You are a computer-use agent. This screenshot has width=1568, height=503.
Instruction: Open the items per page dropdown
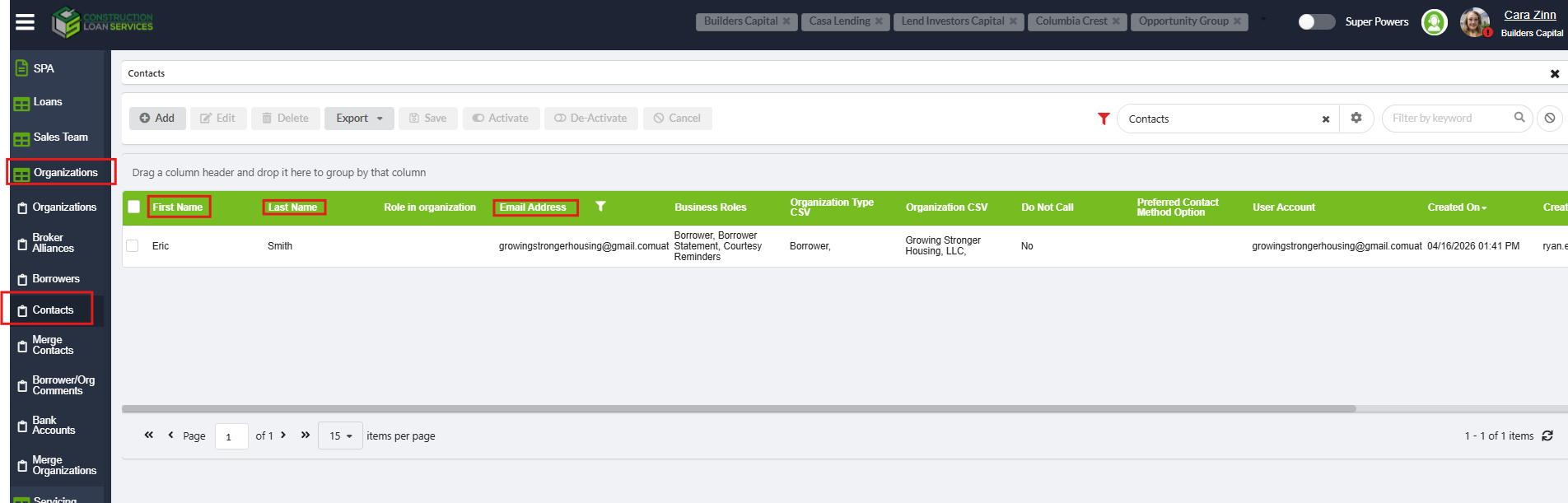tap(340, 436)
